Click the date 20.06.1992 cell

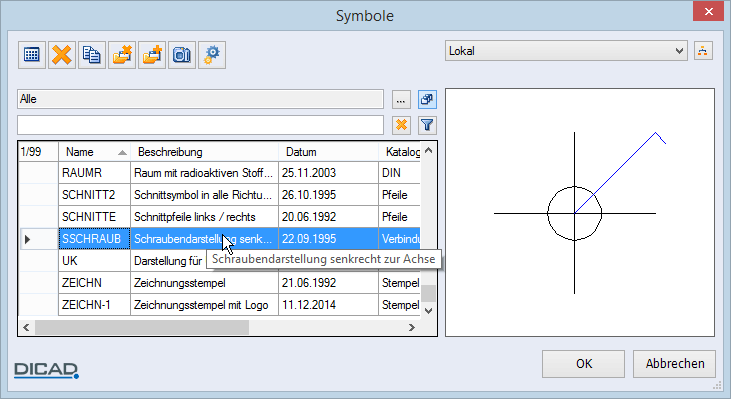click(x=329, y=217)
